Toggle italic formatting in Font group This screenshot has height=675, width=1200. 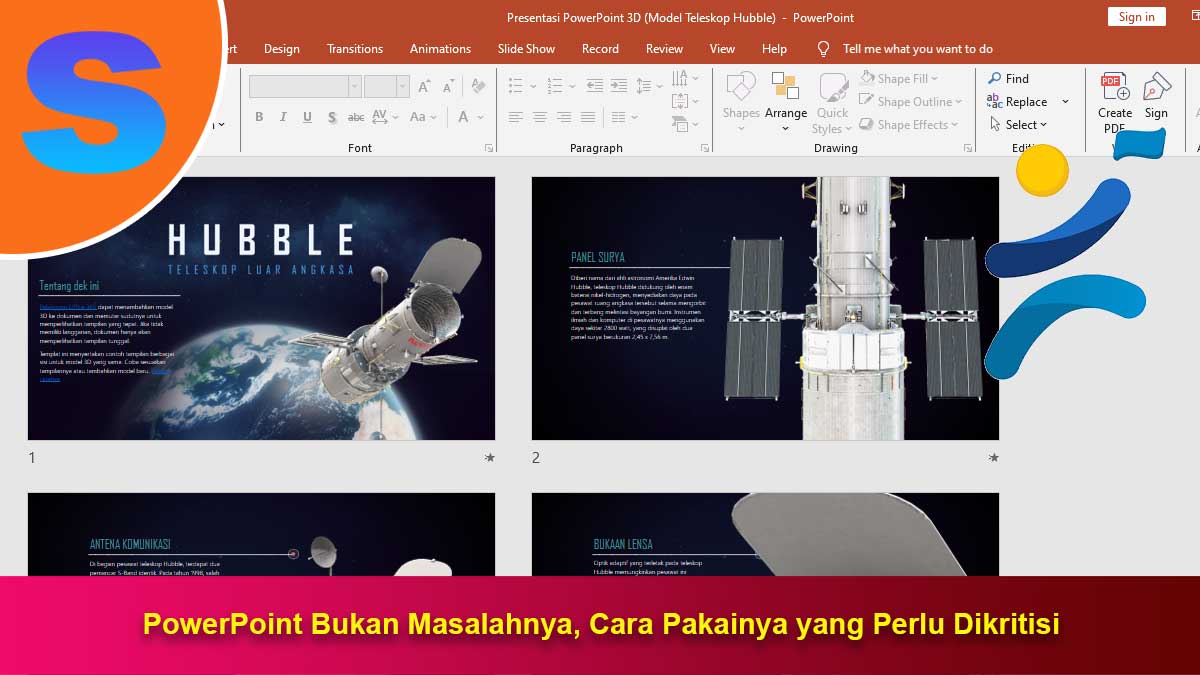tap(282, 117)
